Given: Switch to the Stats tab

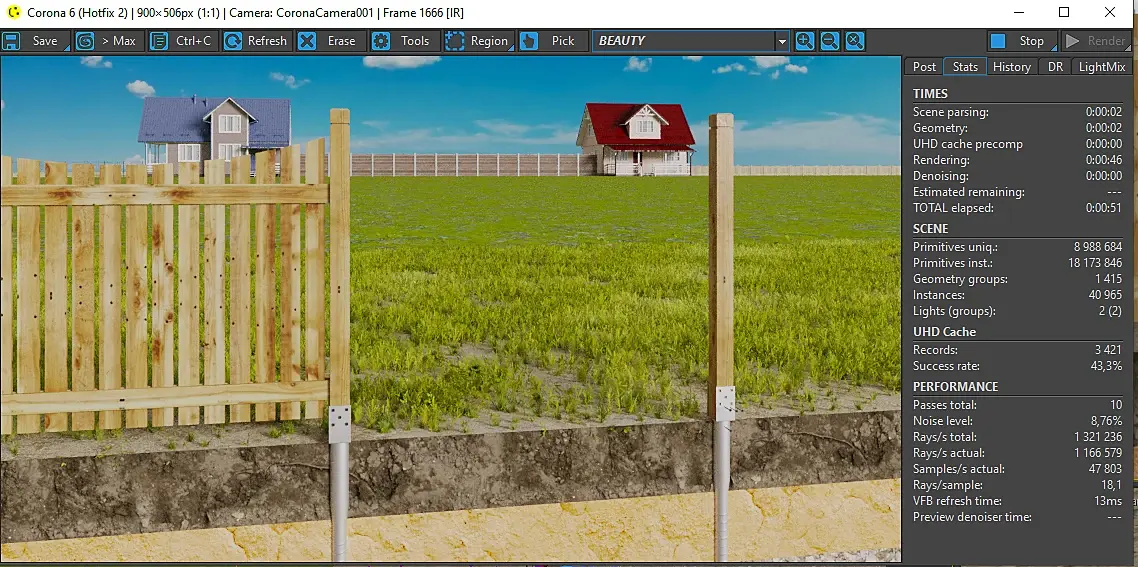Looking at the screenshot, I should [x=965, y=66].
